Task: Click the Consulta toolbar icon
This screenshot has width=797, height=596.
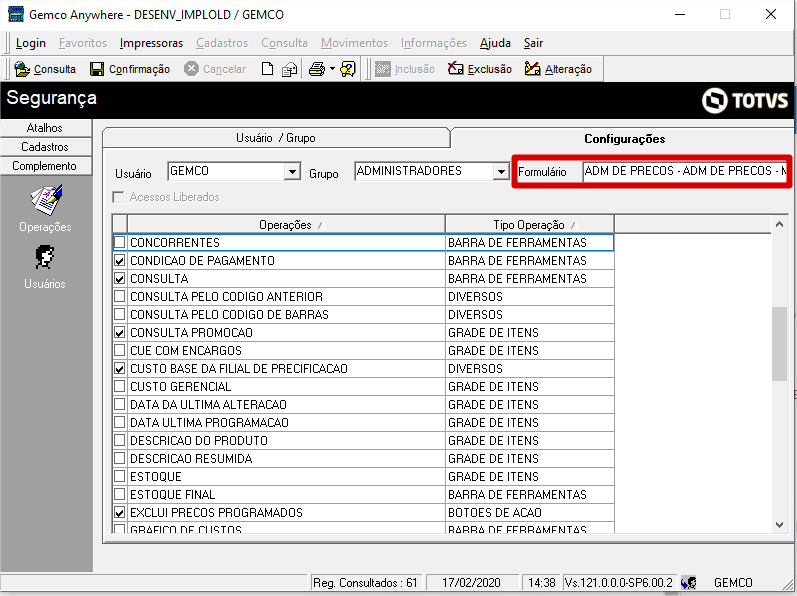Action: pos(22,69)
